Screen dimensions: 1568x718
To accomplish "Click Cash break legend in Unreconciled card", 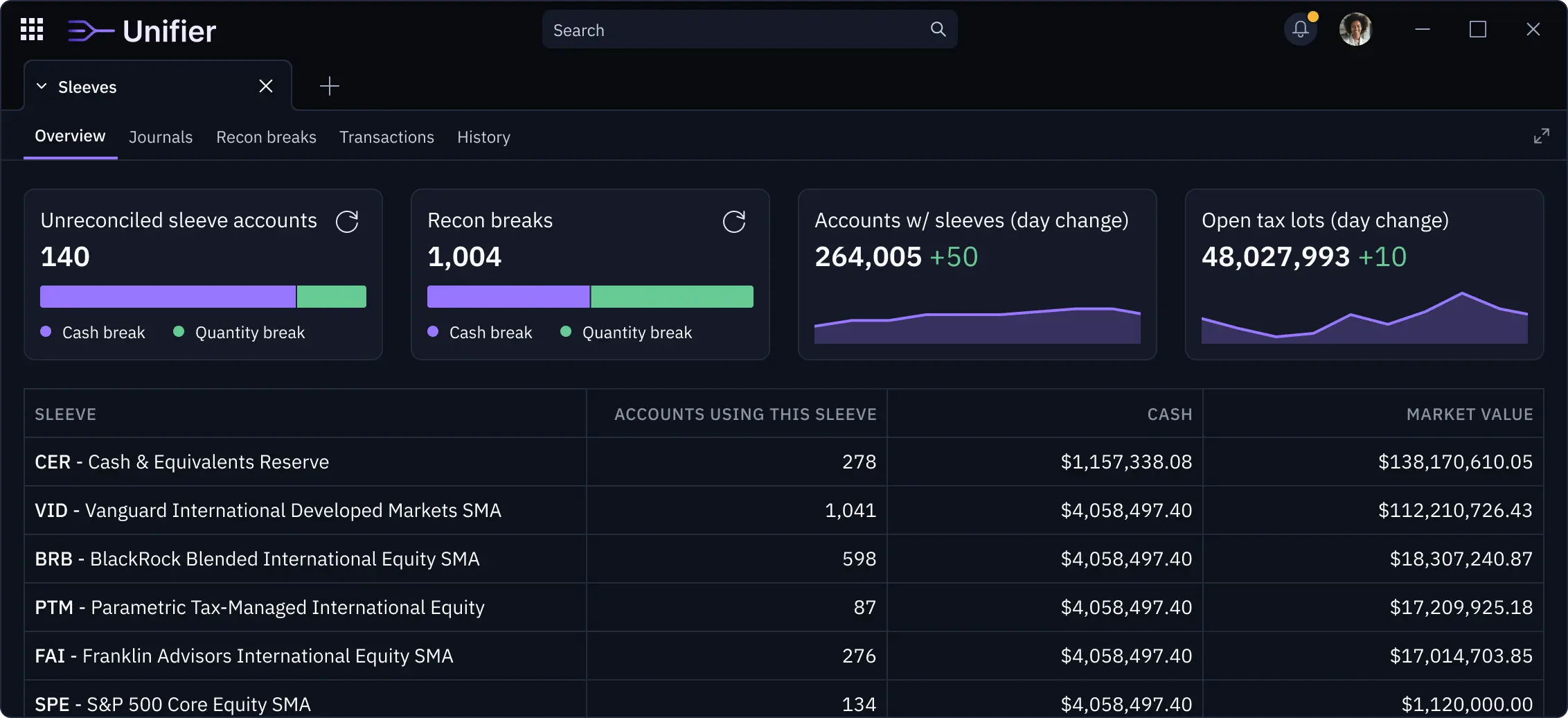I will [x=93, y=333].
